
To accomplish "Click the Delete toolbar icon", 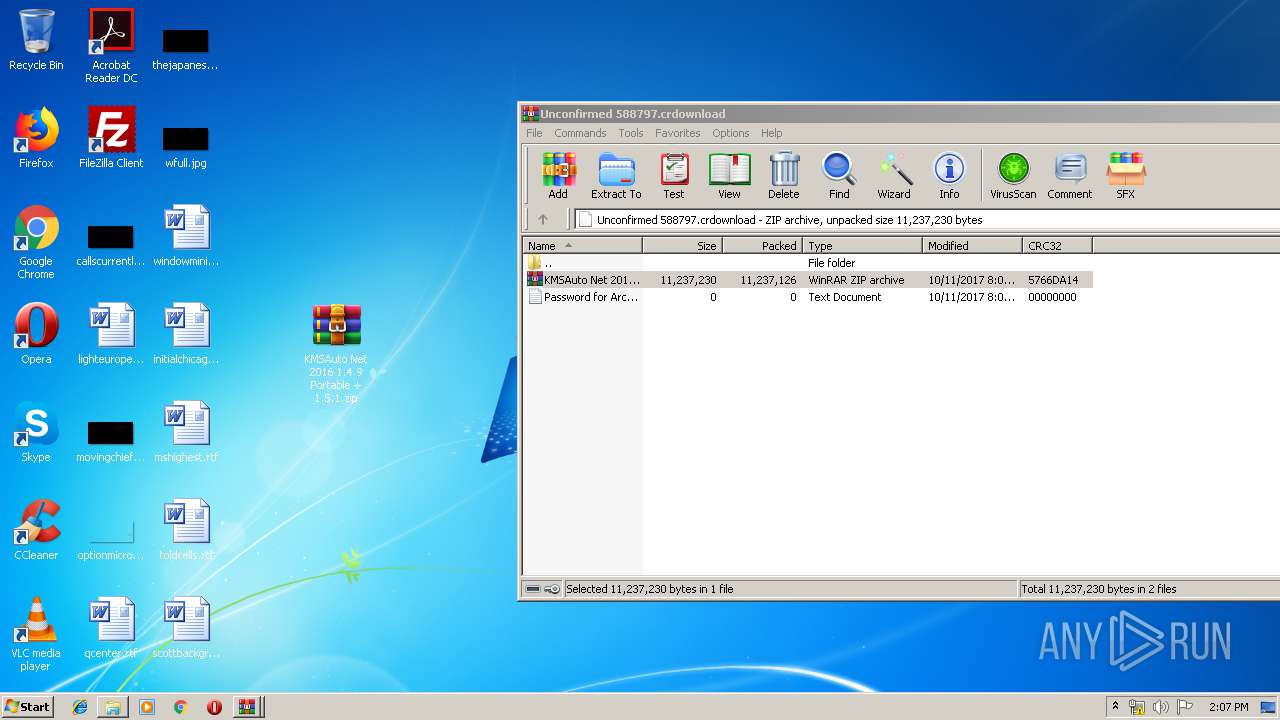I will point(784,176).
